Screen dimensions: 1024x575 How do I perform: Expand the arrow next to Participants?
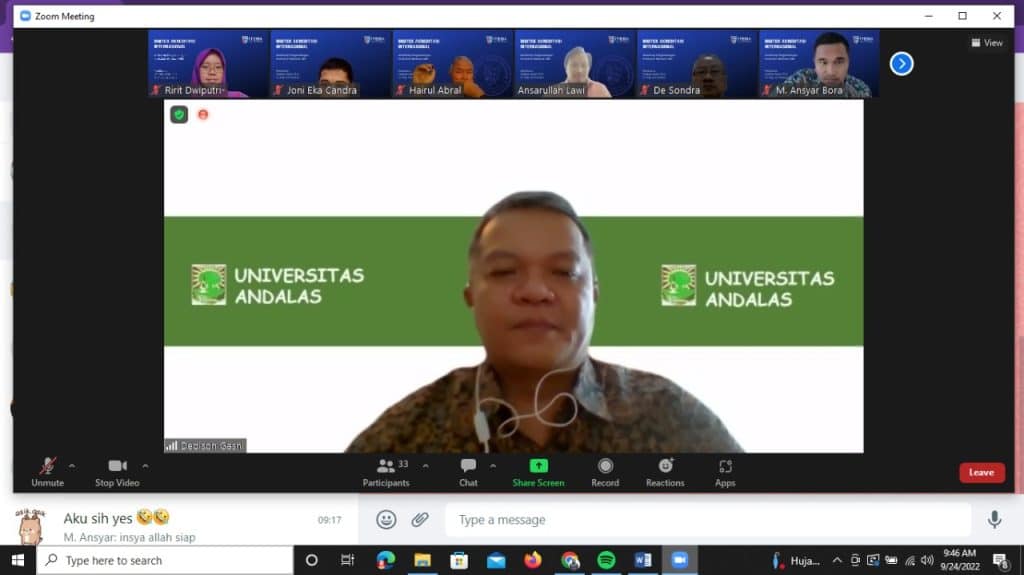[x=426, y=466]
